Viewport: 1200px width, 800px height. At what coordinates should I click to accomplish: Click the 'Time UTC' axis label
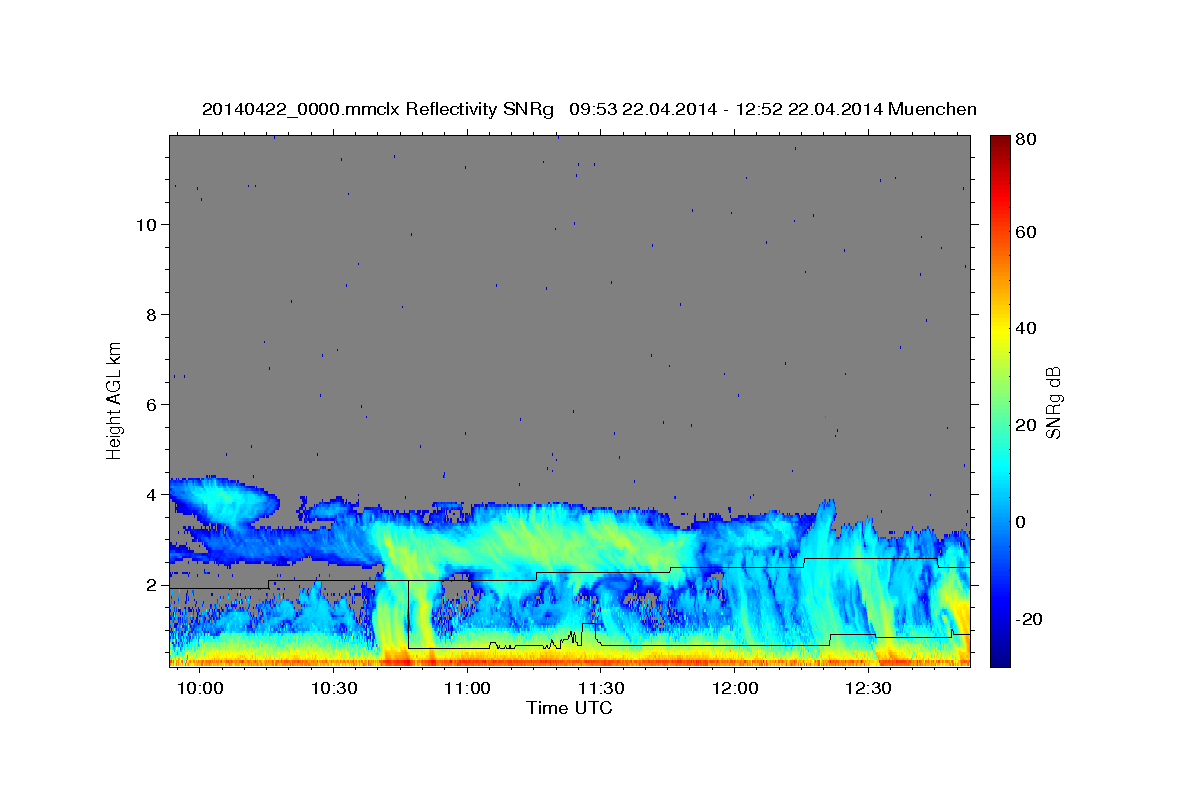point(569,708)
